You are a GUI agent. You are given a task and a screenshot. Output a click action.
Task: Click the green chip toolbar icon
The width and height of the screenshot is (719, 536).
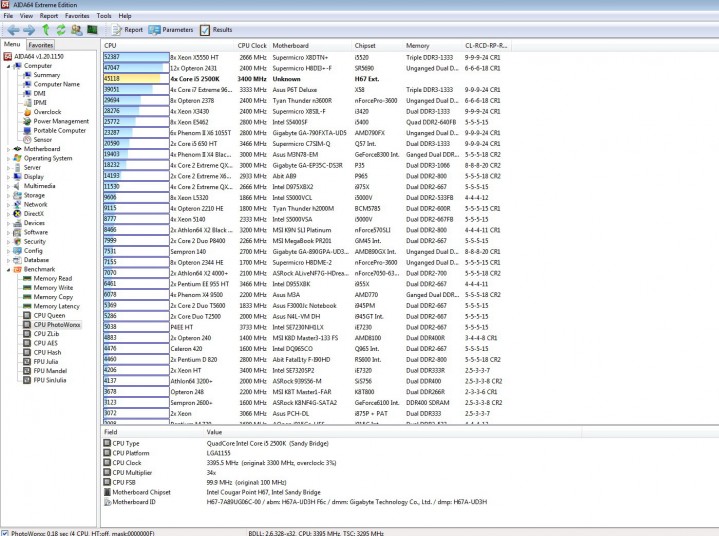tap(92, 30)
